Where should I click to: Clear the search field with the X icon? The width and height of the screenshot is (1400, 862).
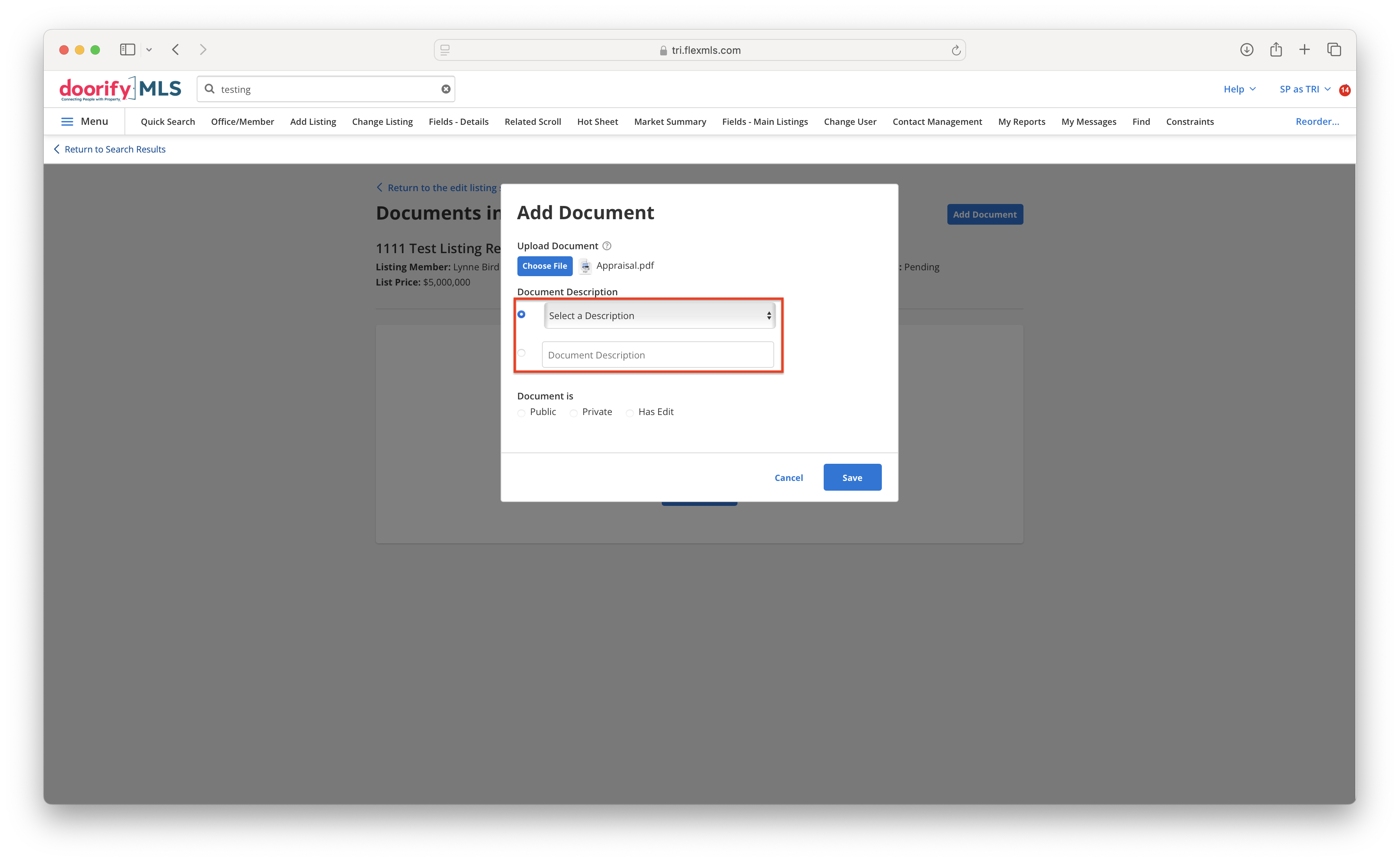tap(446, 89)
